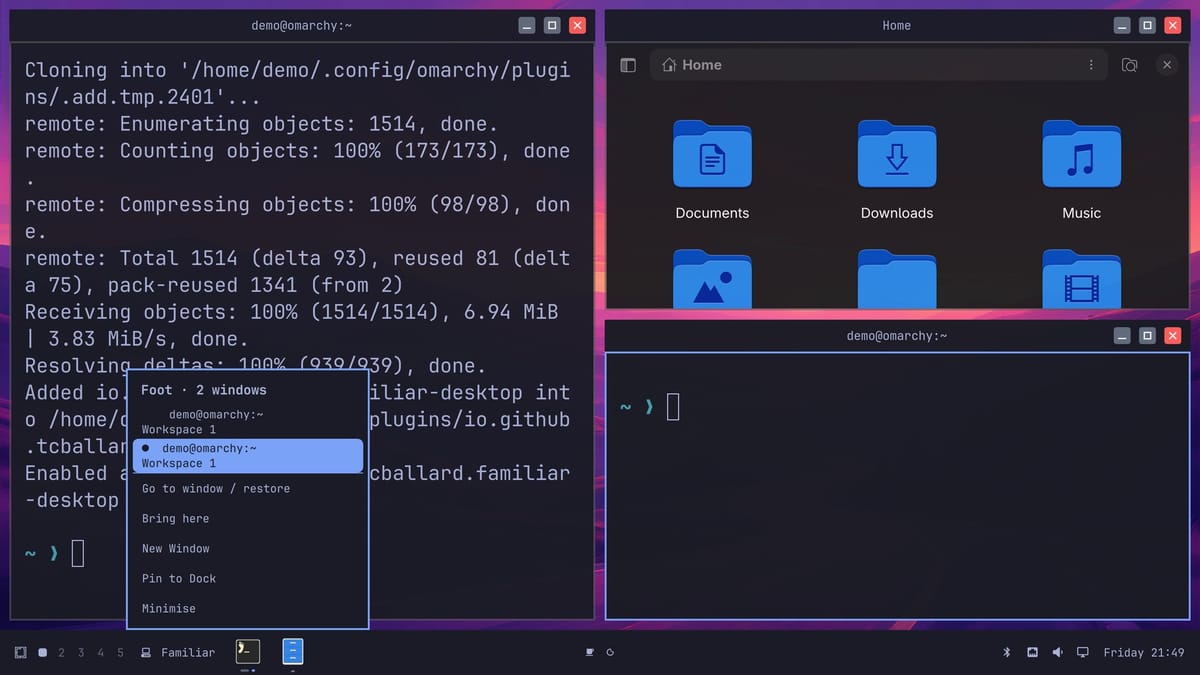Maximize the Home file manager window
Screen dimensions: 1200x675
click(x=1148, y=25)
